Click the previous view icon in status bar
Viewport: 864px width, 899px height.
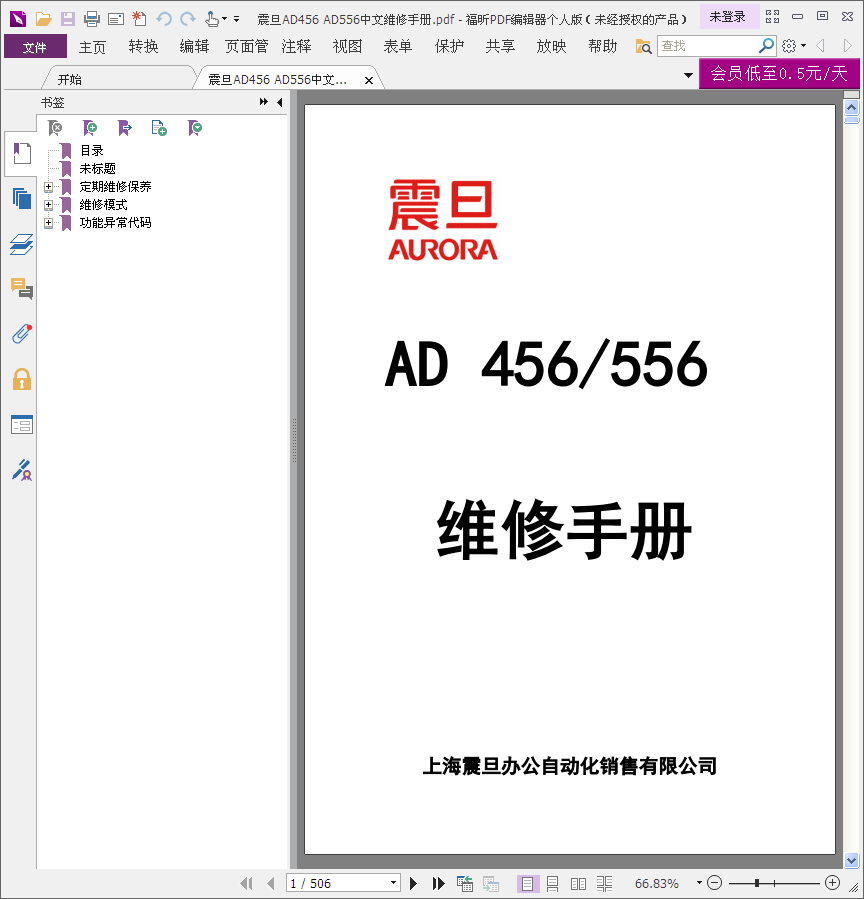pos(465,884)
